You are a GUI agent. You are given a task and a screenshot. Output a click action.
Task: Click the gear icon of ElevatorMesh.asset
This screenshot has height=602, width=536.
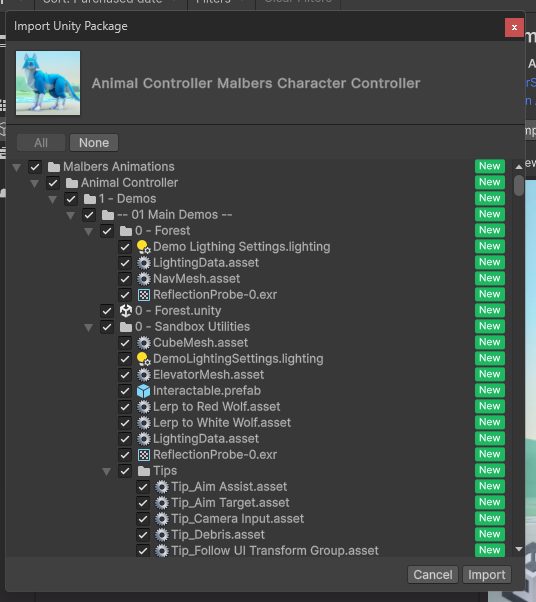[144, 375]
